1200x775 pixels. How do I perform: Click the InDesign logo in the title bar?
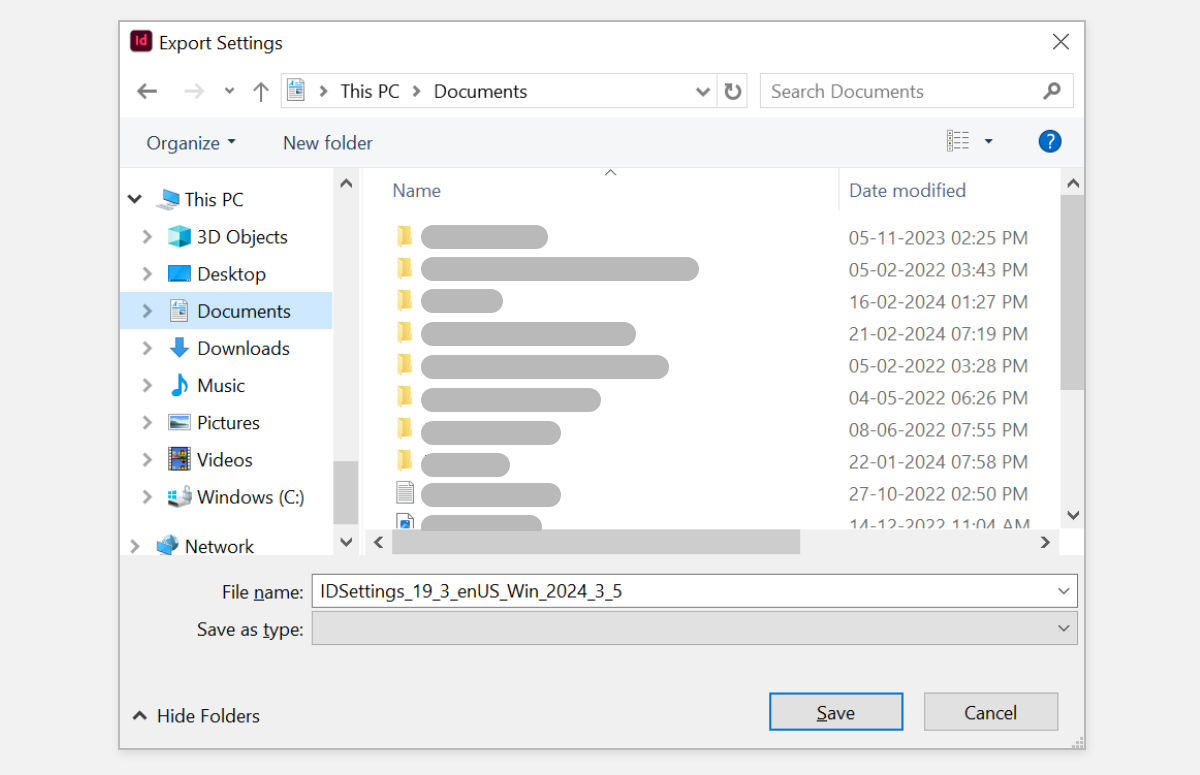coord(140,42)
